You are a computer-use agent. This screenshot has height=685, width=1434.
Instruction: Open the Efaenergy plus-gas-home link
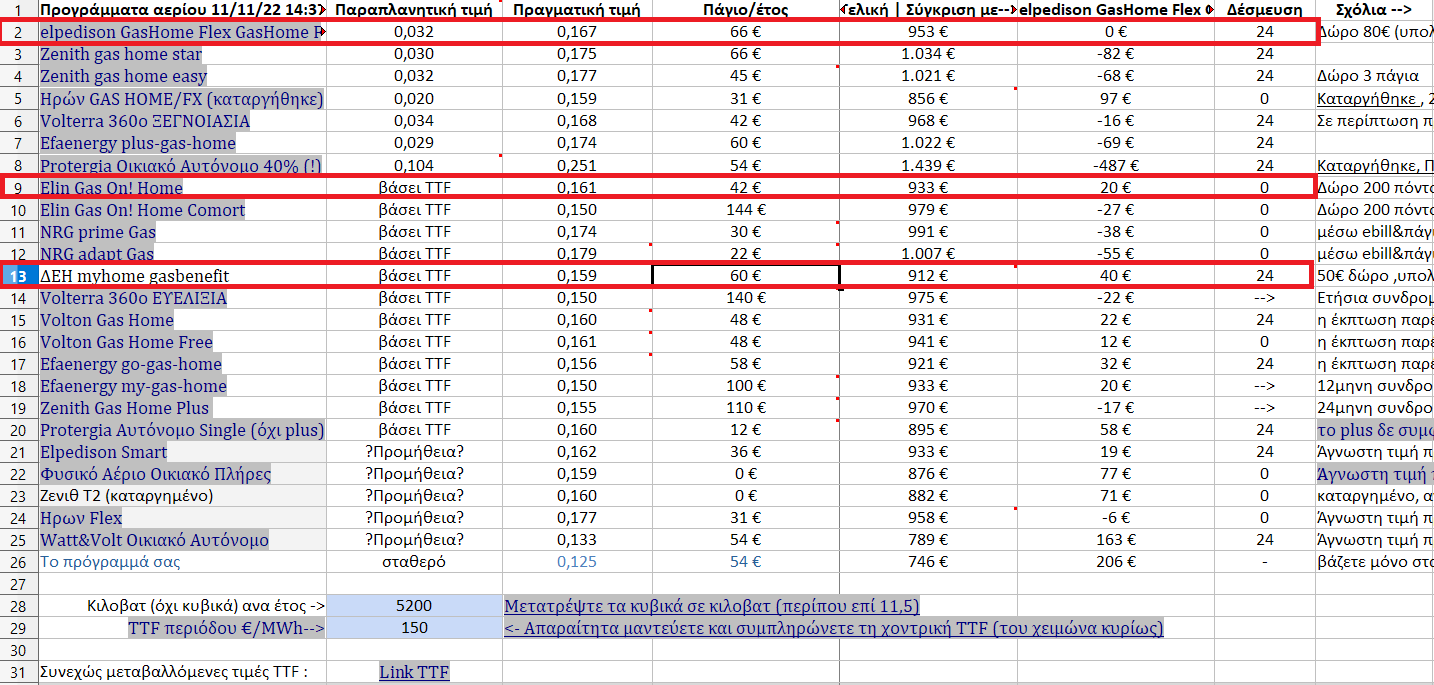point(138,144)
